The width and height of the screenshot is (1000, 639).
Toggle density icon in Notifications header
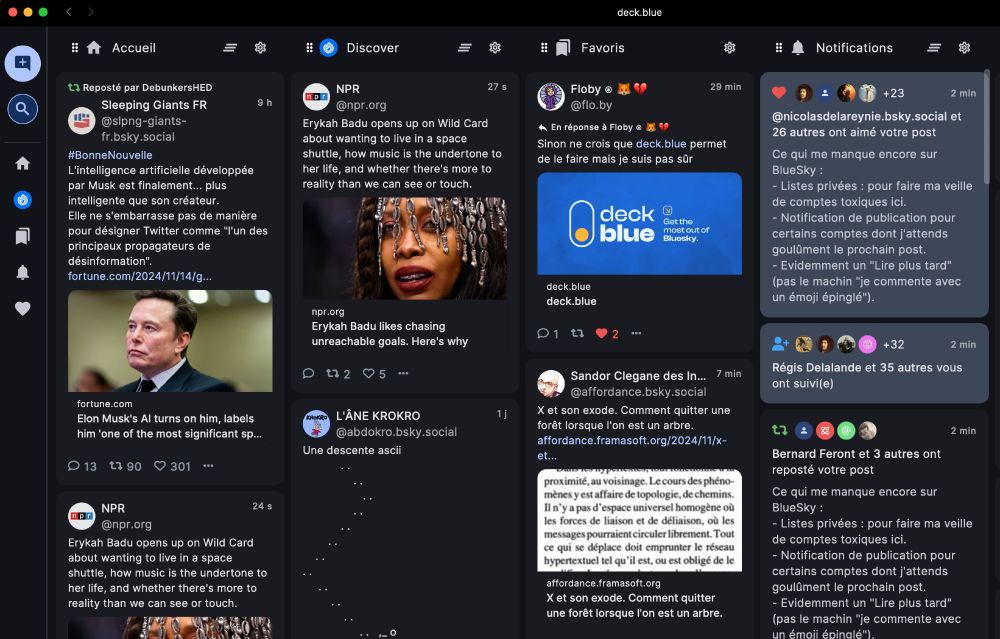point(934,48)
